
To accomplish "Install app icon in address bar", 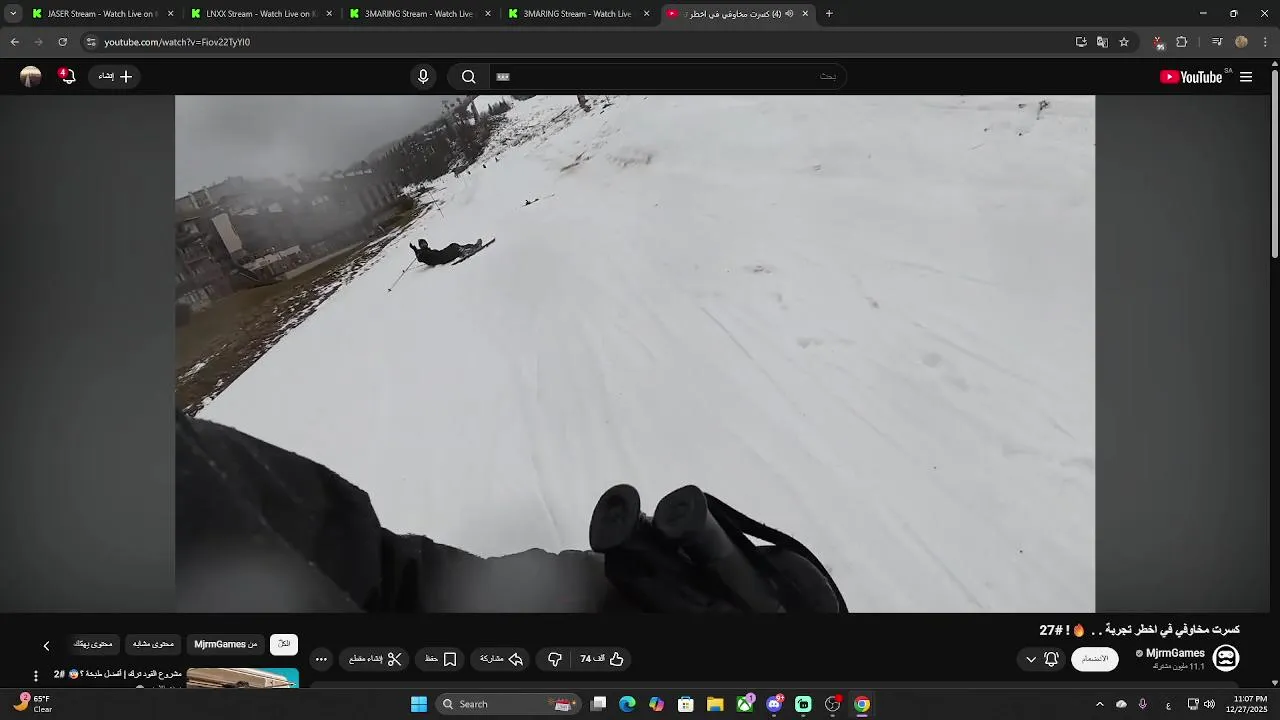I will (x=1081, y=42).
